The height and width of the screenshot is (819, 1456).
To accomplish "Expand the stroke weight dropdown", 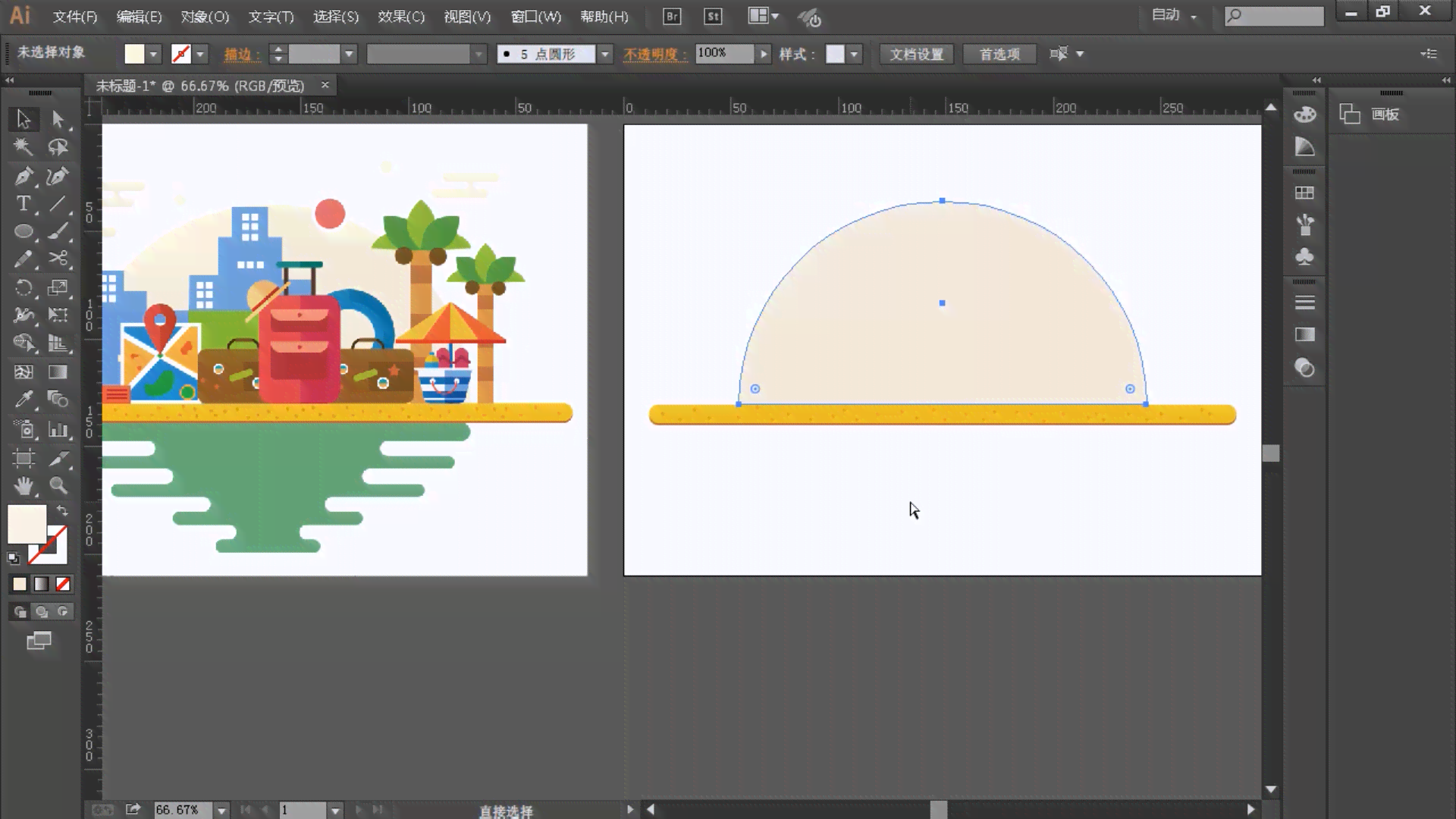I will (350, 53).
